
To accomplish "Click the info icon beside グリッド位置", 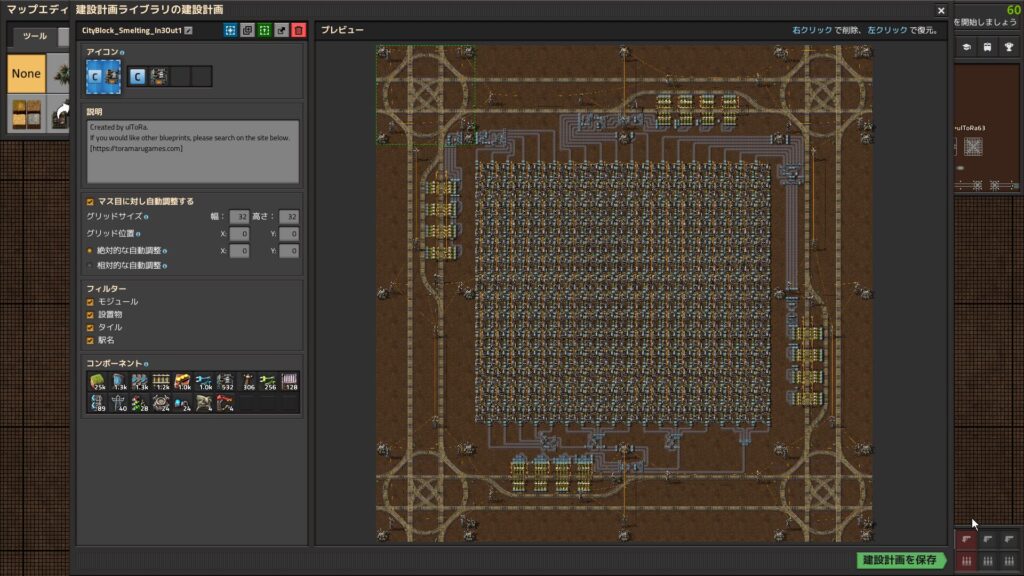I will 138,234.
